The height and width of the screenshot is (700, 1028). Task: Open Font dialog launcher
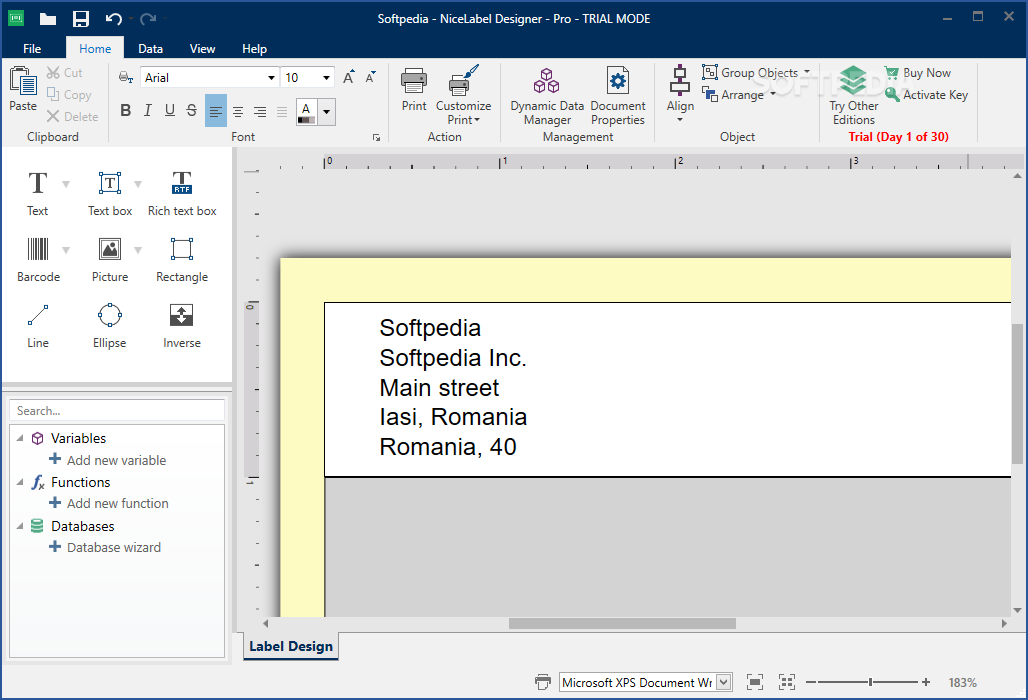click(376, 137)
